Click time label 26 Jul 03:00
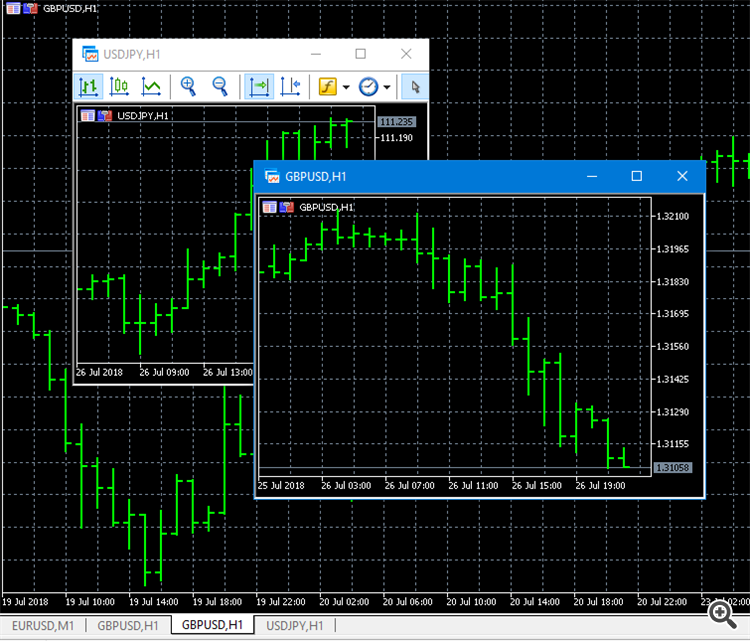Viewport: 750px width, 641px height. (346, 486)
